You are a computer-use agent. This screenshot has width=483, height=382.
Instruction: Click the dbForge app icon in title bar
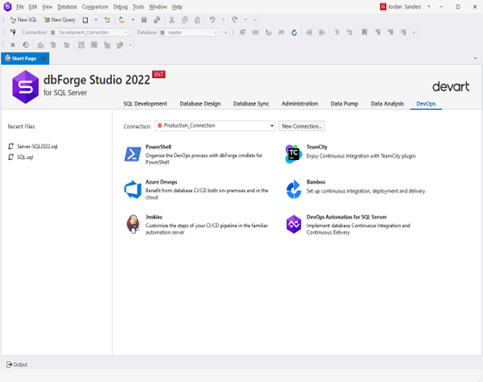click(7, 6)
